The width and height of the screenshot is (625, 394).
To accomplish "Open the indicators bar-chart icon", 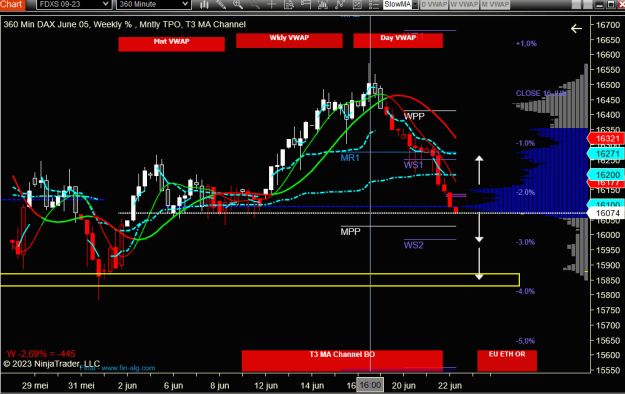I will coord(323,4).
